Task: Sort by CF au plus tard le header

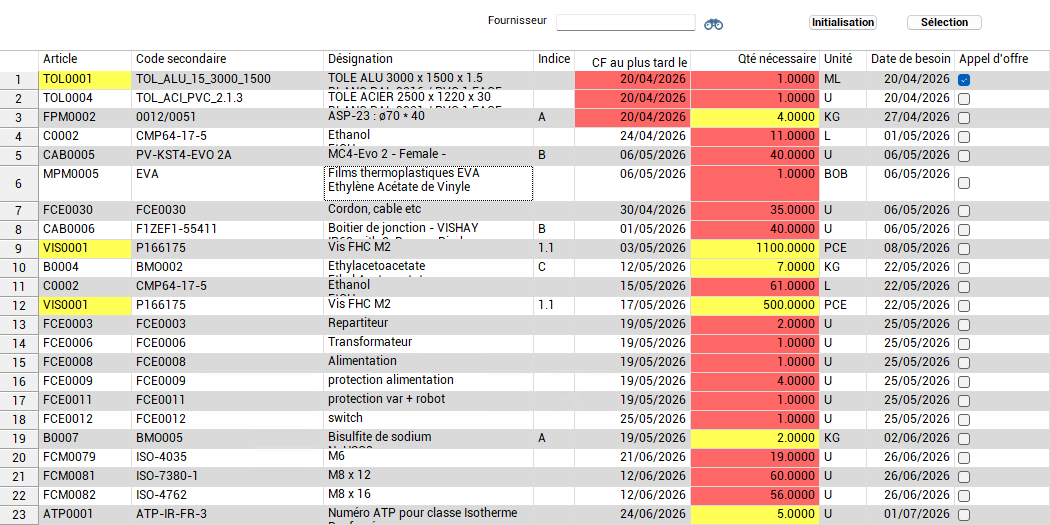Action: (632, 61)
